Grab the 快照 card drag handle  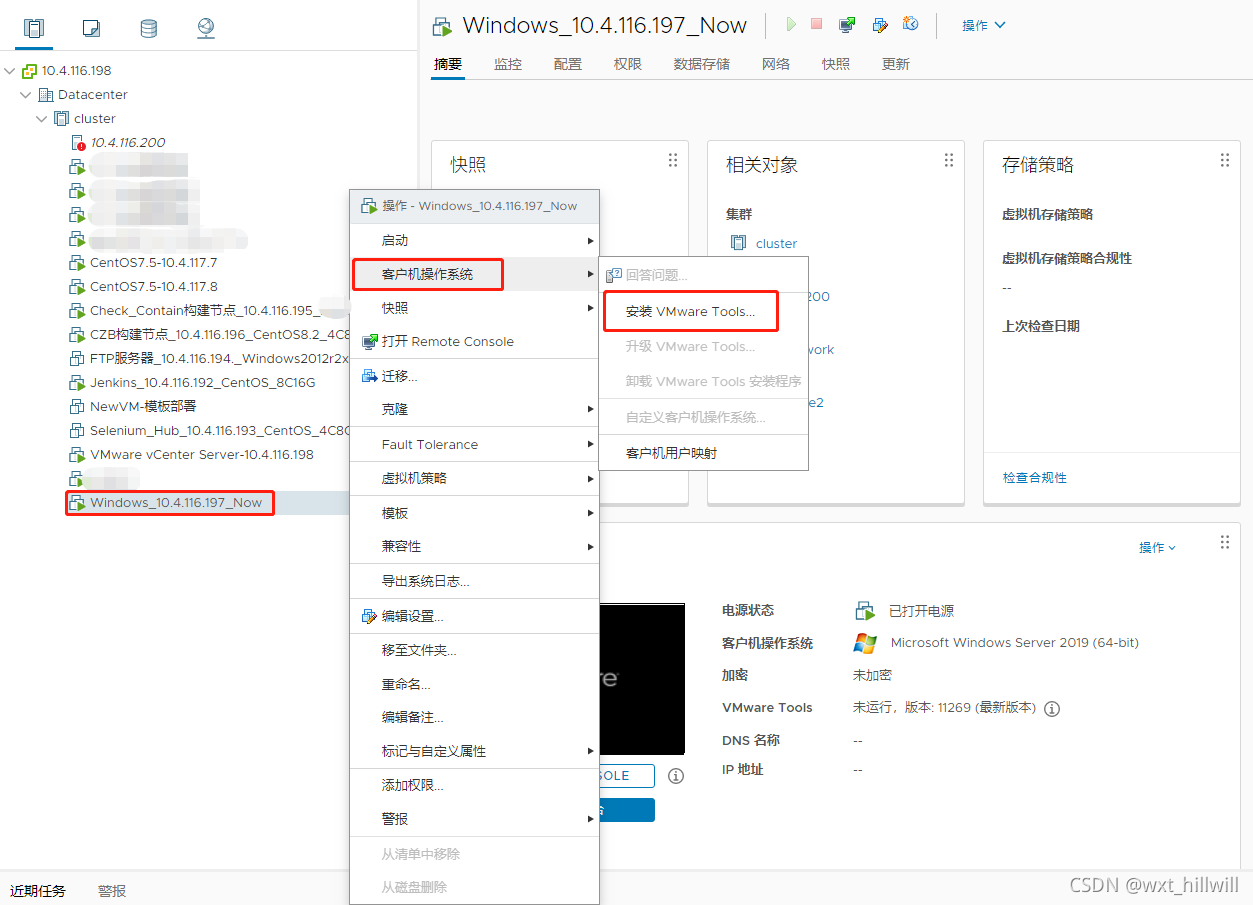pyautogui.click(x=673, y=160)
